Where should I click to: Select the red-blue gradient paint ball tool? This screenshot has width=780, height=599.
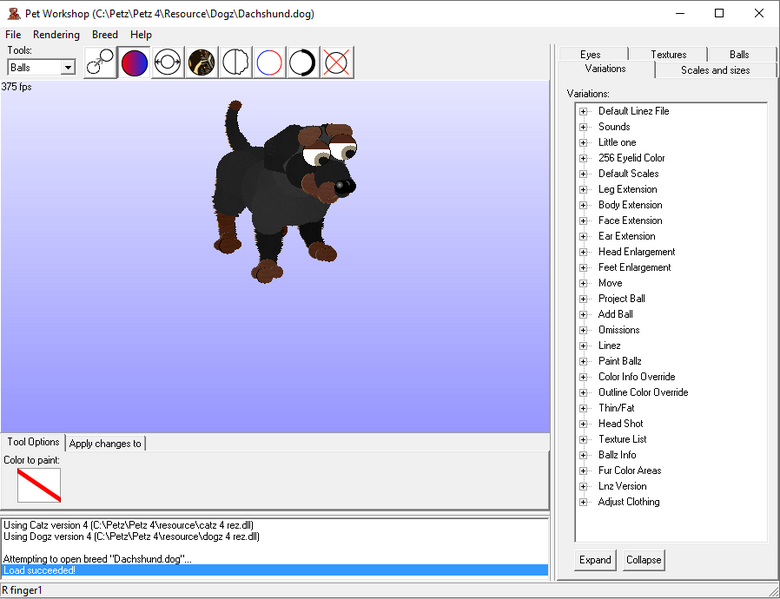click(x=134, y=63)
